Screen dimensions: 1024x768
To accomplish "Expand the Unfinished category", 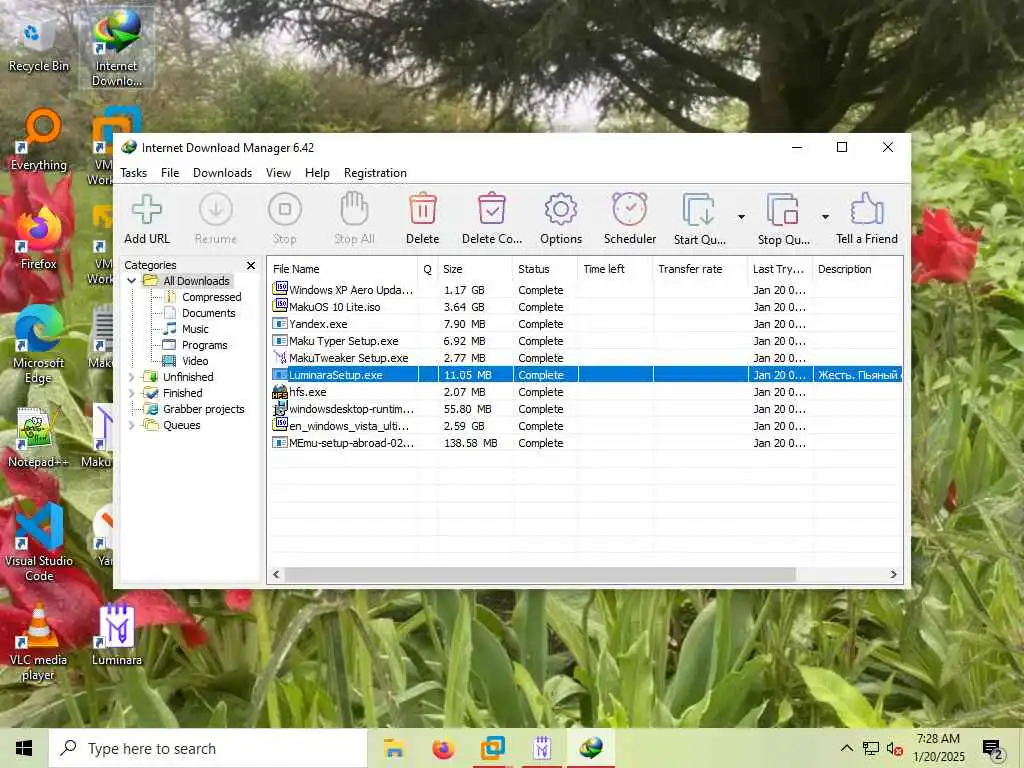I will pyautogui.click(x=131, y=377).
